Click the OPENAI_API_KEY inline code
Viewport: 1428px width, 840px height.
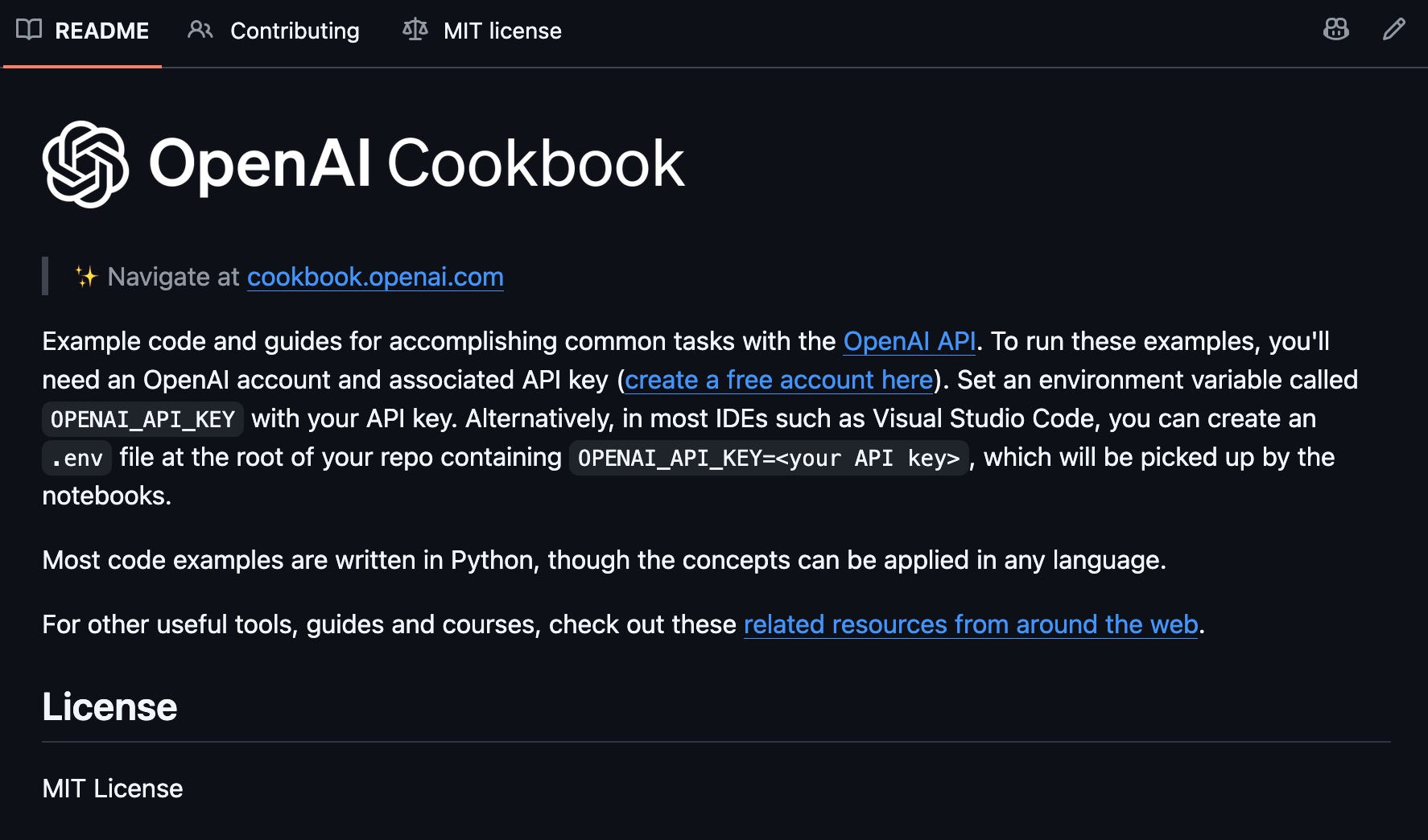tap(142, 419)
